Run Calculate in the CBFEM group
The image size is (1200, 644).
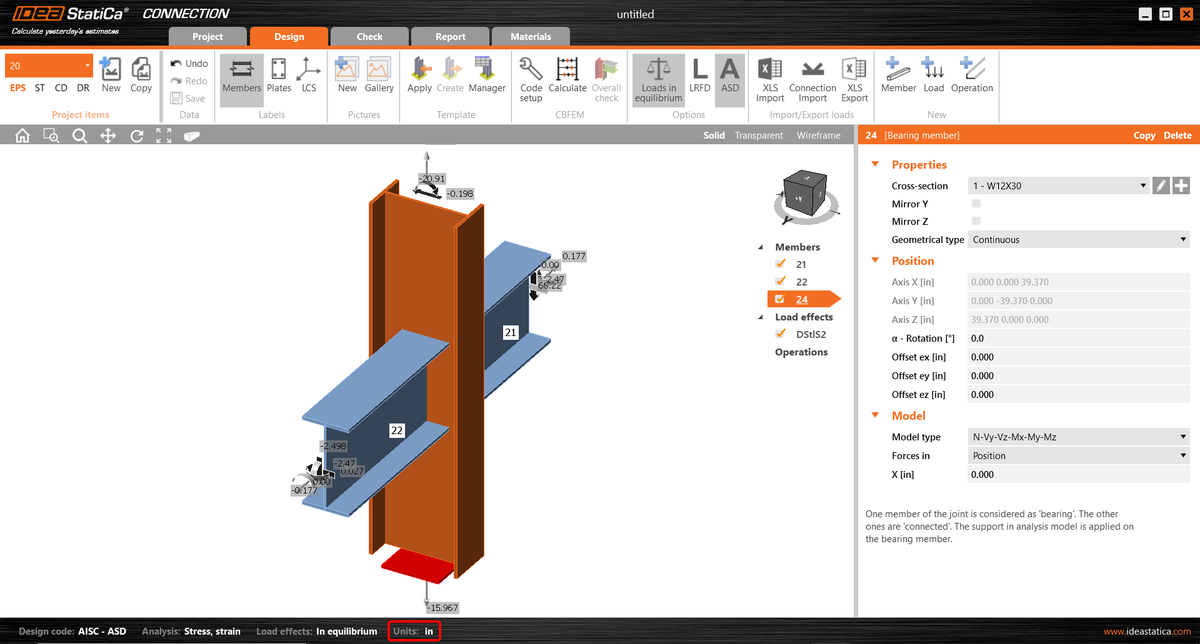[x=567, y=78]
